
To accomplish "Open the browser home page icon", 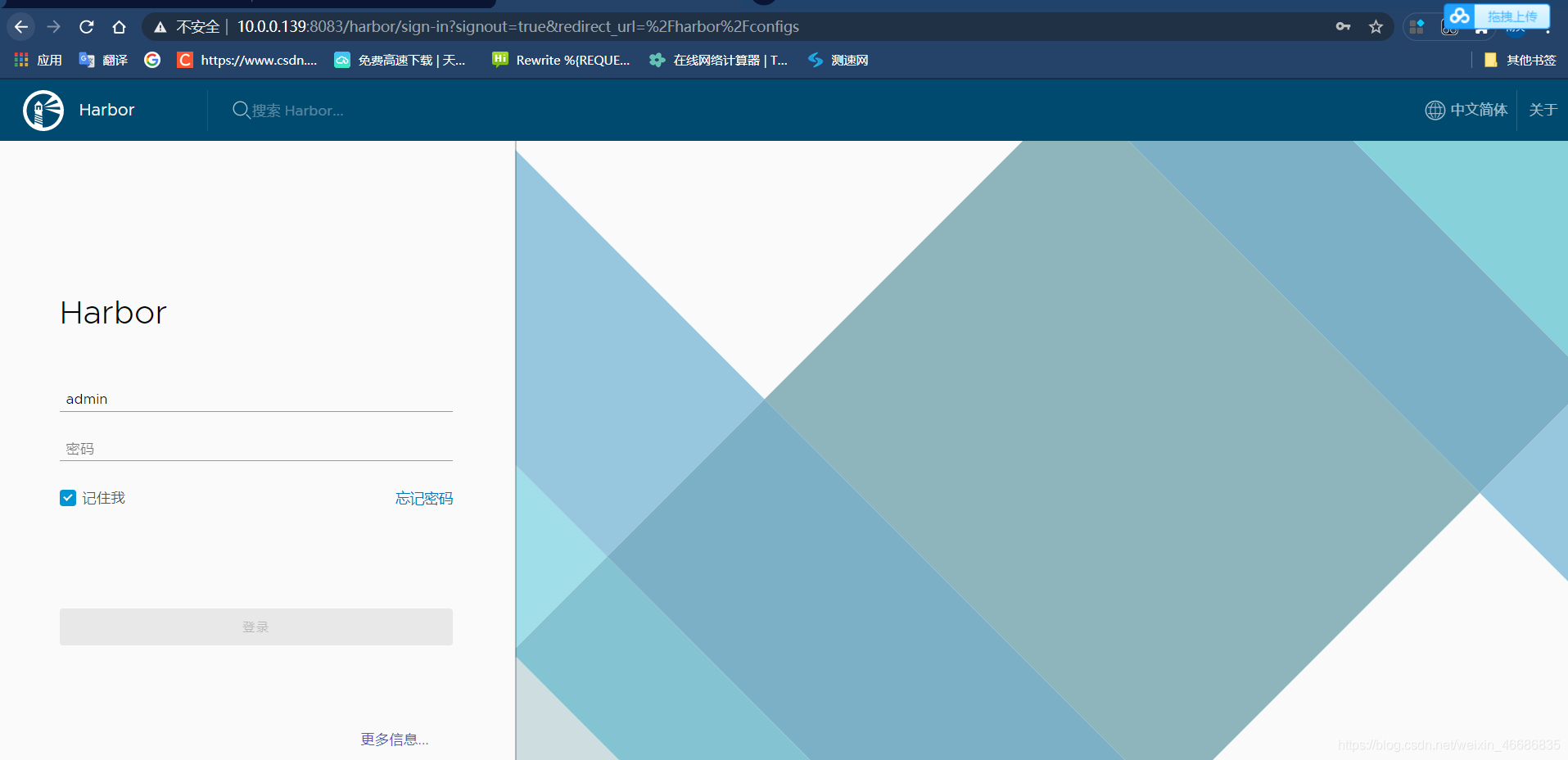I will (119, 27).
